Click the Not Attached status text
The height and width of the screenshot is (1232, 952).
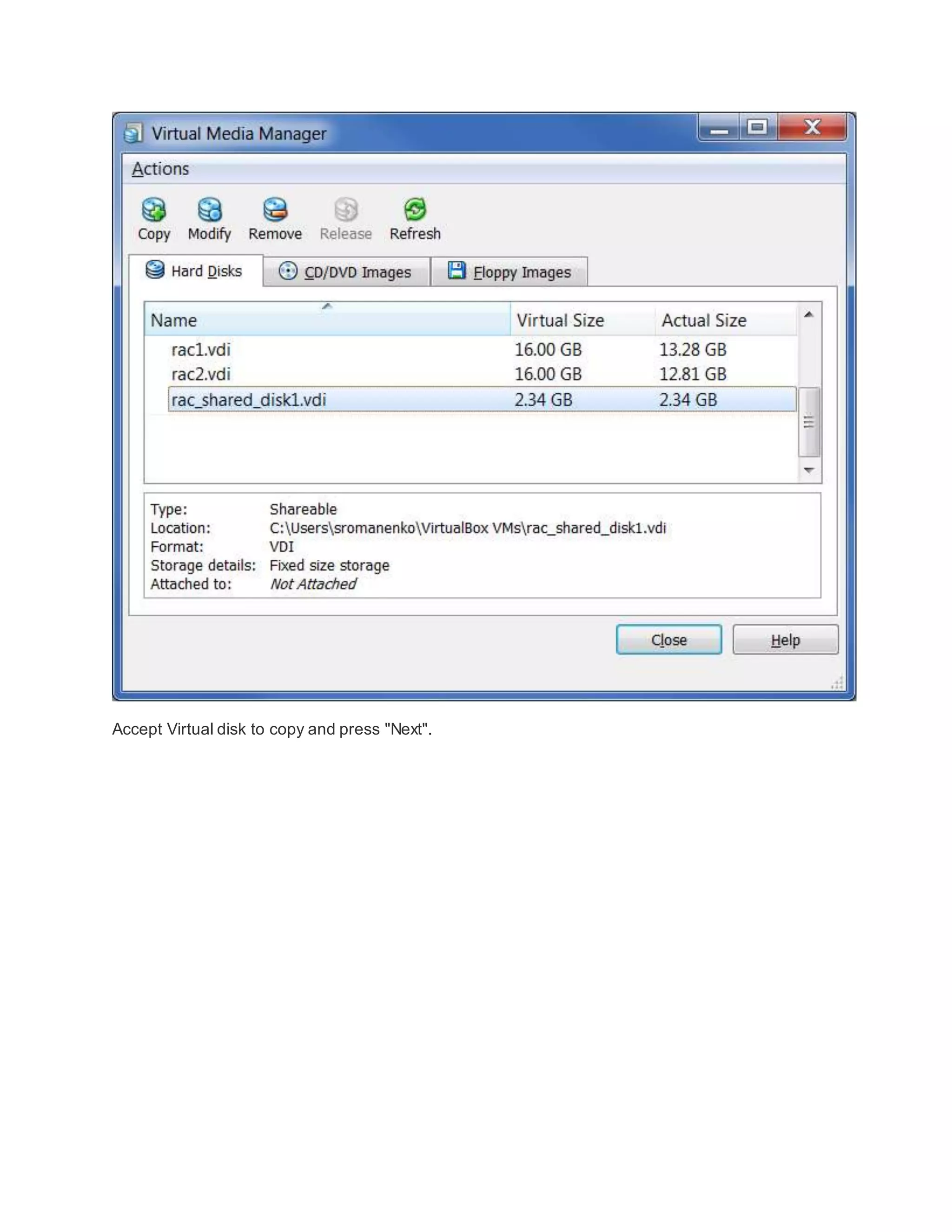313,584
